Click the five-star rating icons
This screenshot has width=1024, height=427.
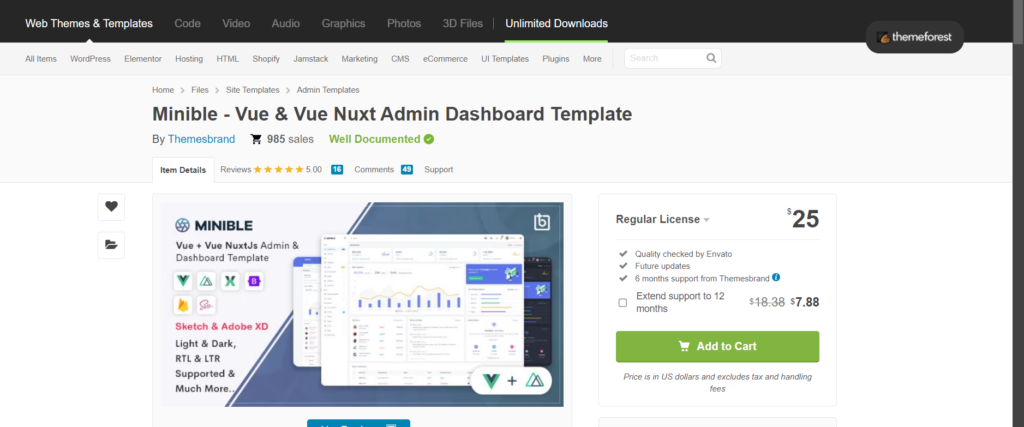click(x=278, y=170)
